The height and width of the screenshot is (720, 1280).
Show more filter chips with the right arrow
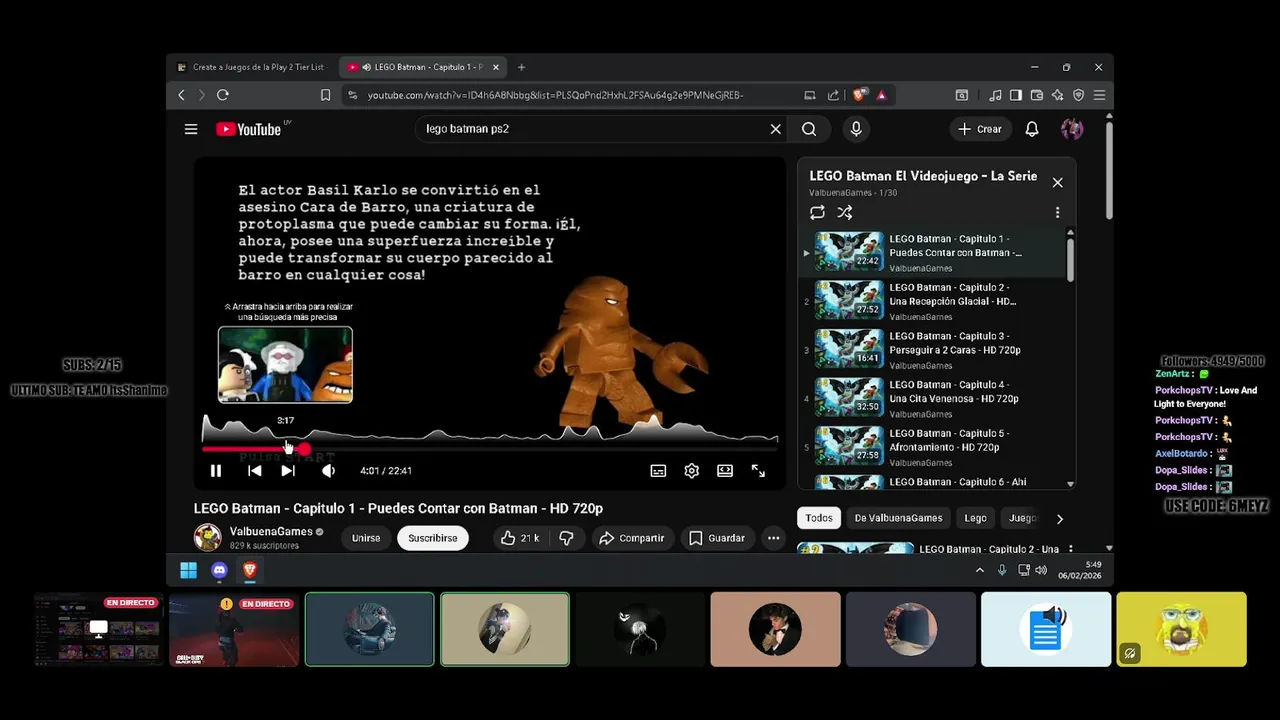coord(1060,519)
